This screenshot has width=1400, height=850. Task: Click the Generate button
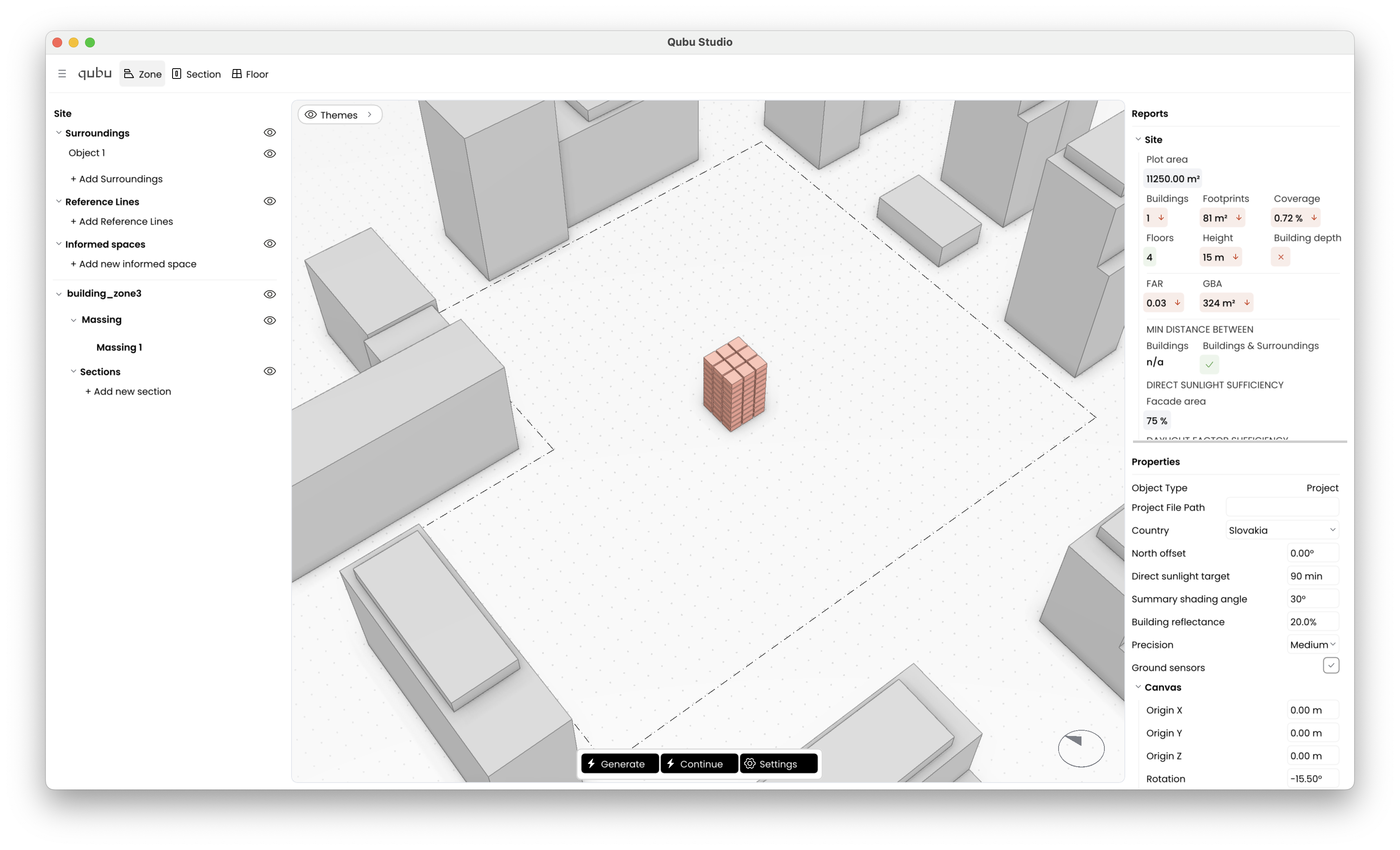[x=619, y=764]
